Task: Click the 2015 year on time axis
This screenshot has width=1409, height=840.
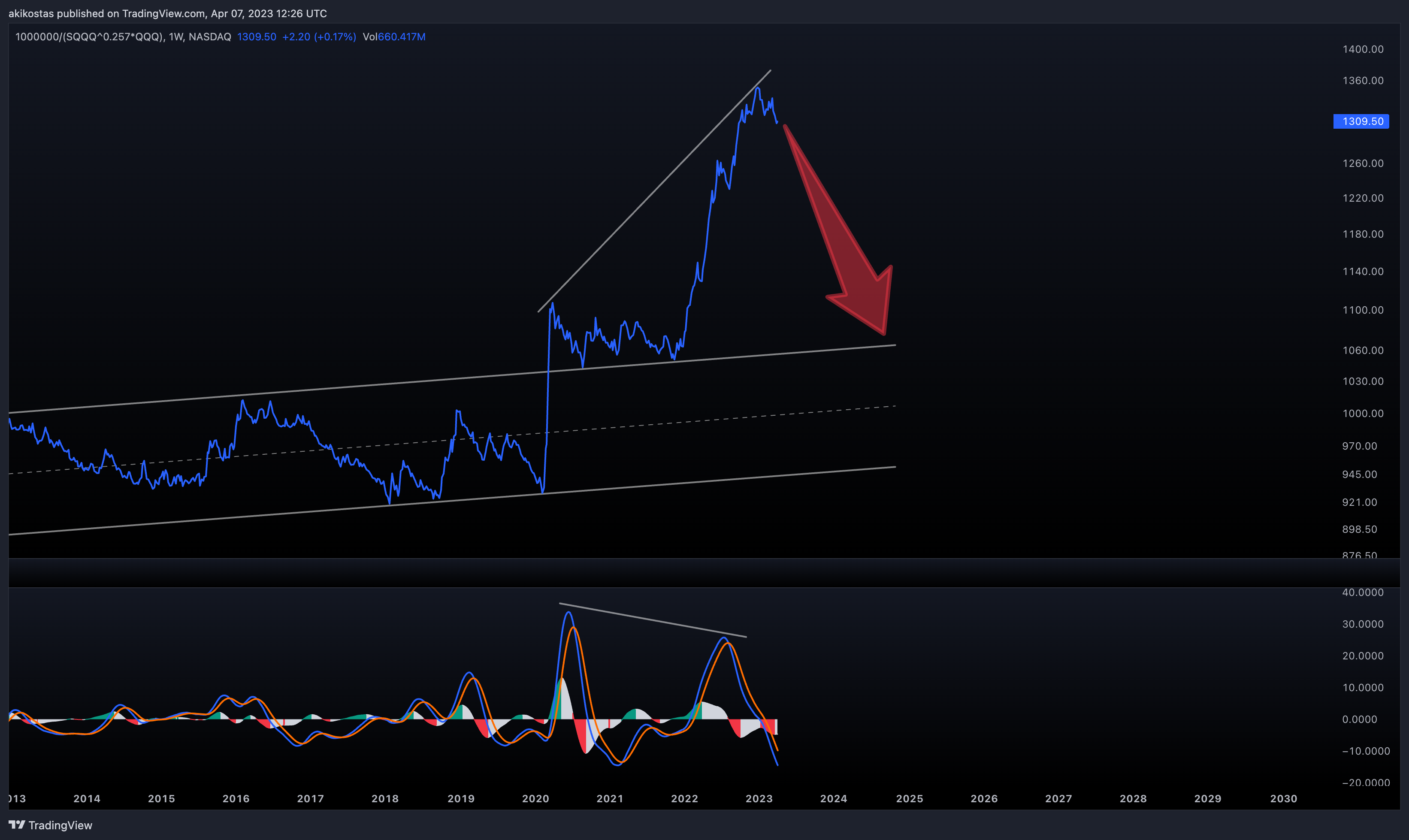Action: [x=161, y=799]
